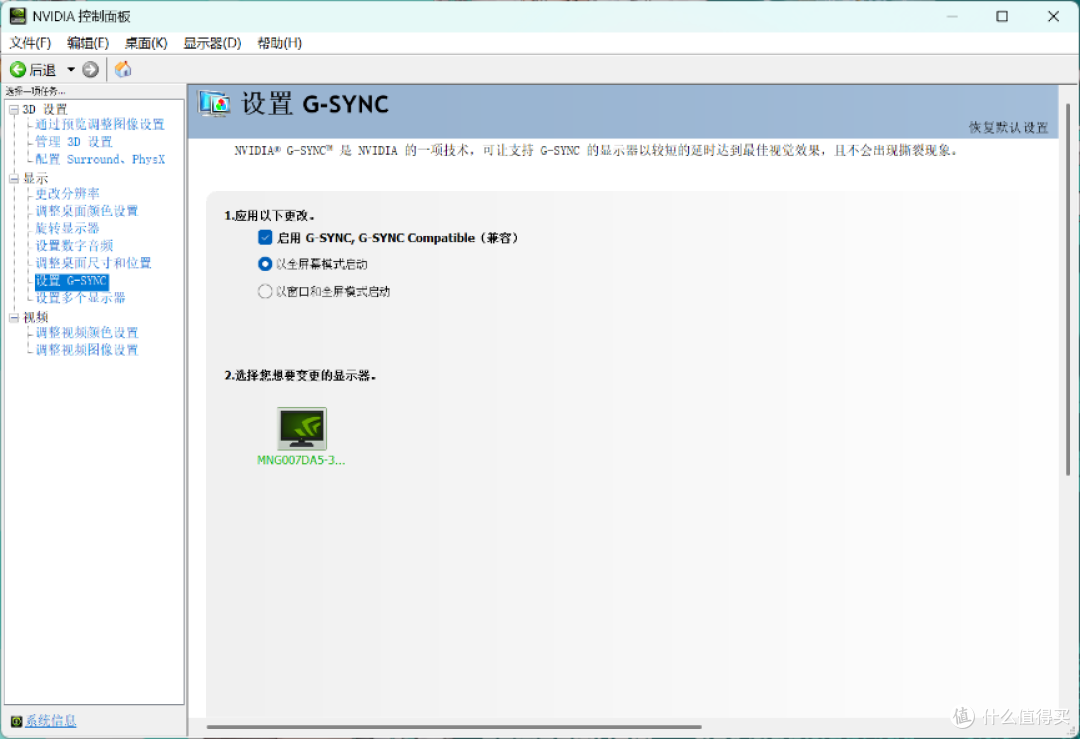Click the G-SYNC page header monitor icon

click(x=214, y=104)
